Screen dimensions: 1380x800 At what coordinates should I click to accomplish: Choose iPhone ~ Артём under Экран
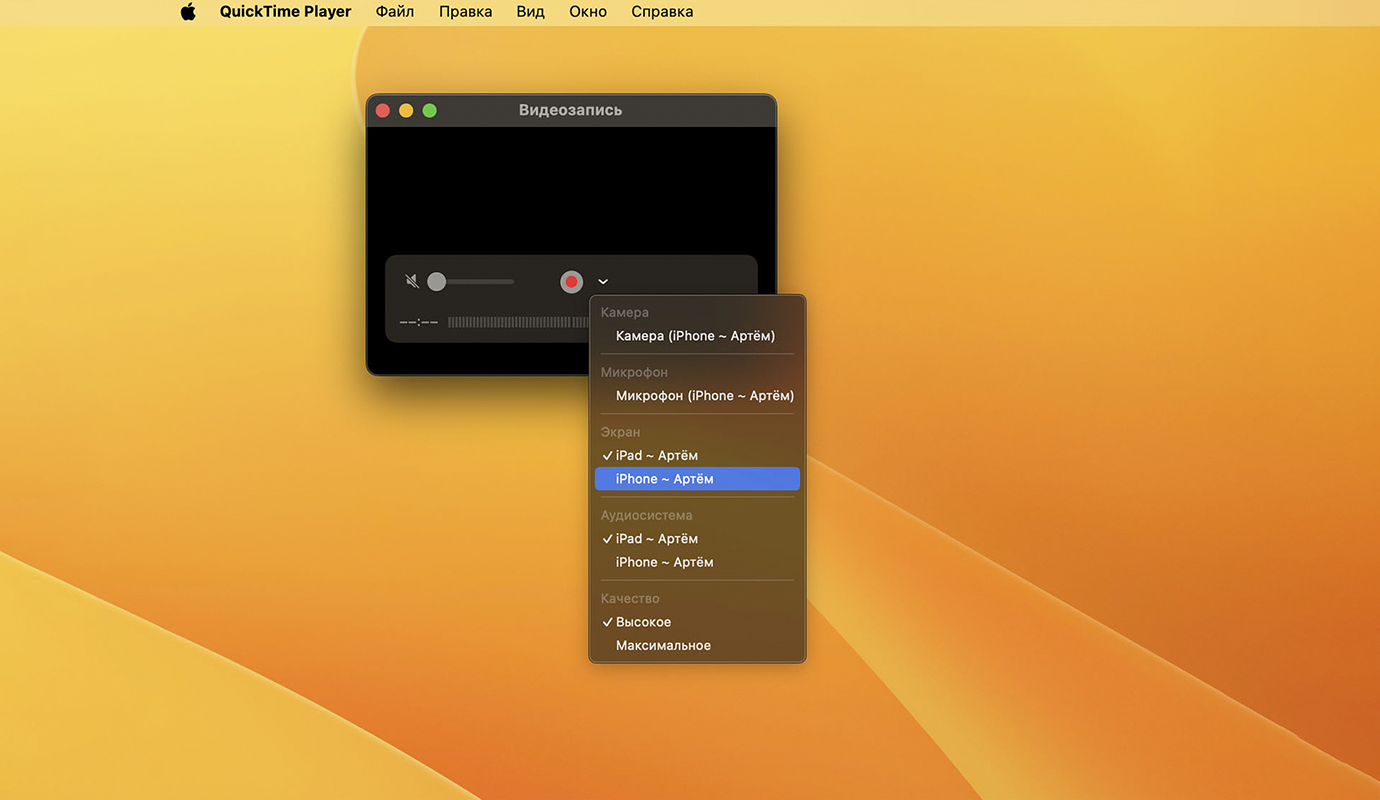[x=697, y=479]
